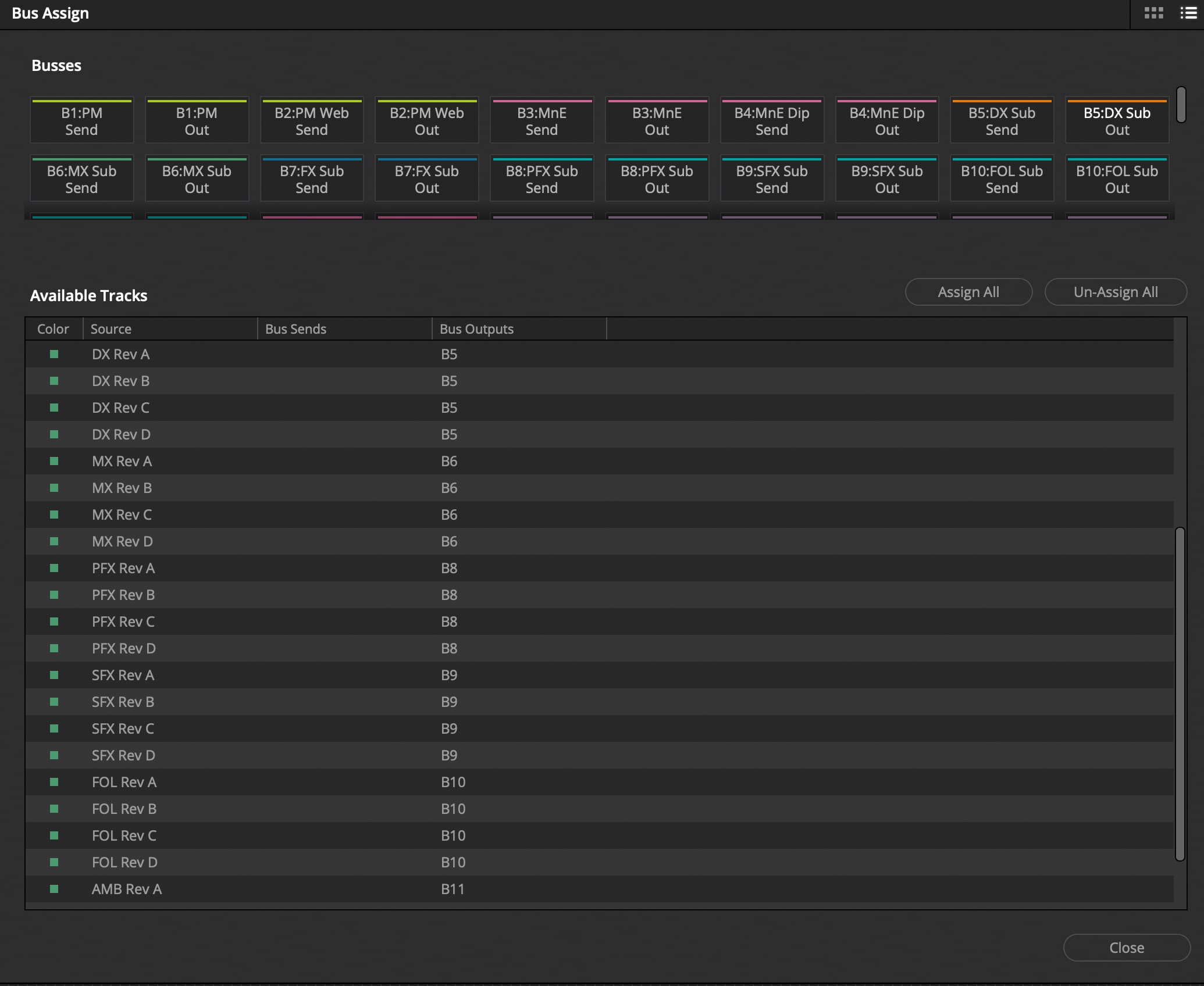1204x986 pixels.
Task: Click the AMB Rev A green color square
Action: tap(54, 889)
